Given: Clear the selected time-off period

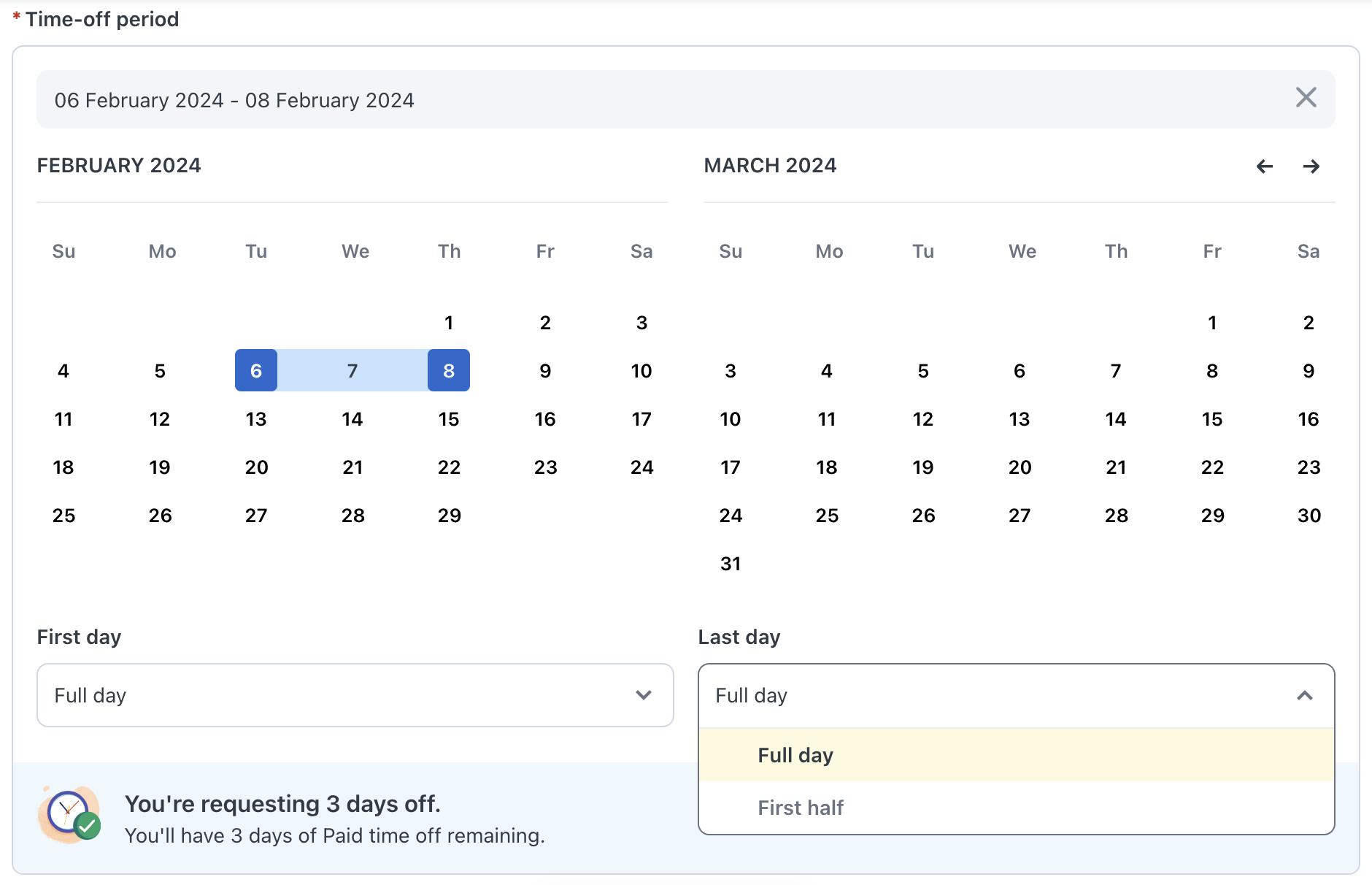Looking at the screenshot, I should [1306, 98].
